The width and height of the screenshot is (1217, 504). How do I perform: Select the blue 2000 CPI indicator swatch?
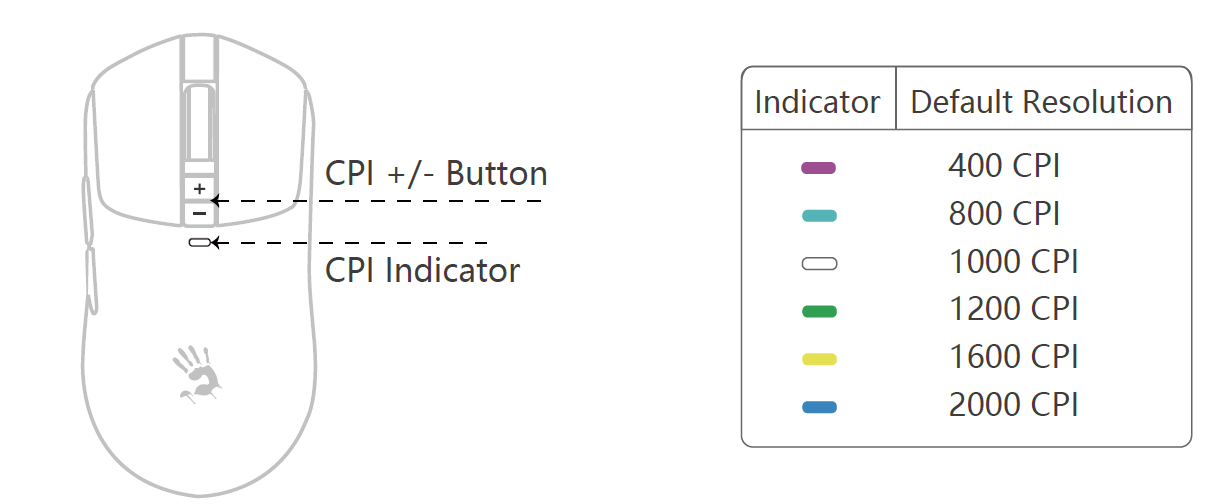coord(819,407)
